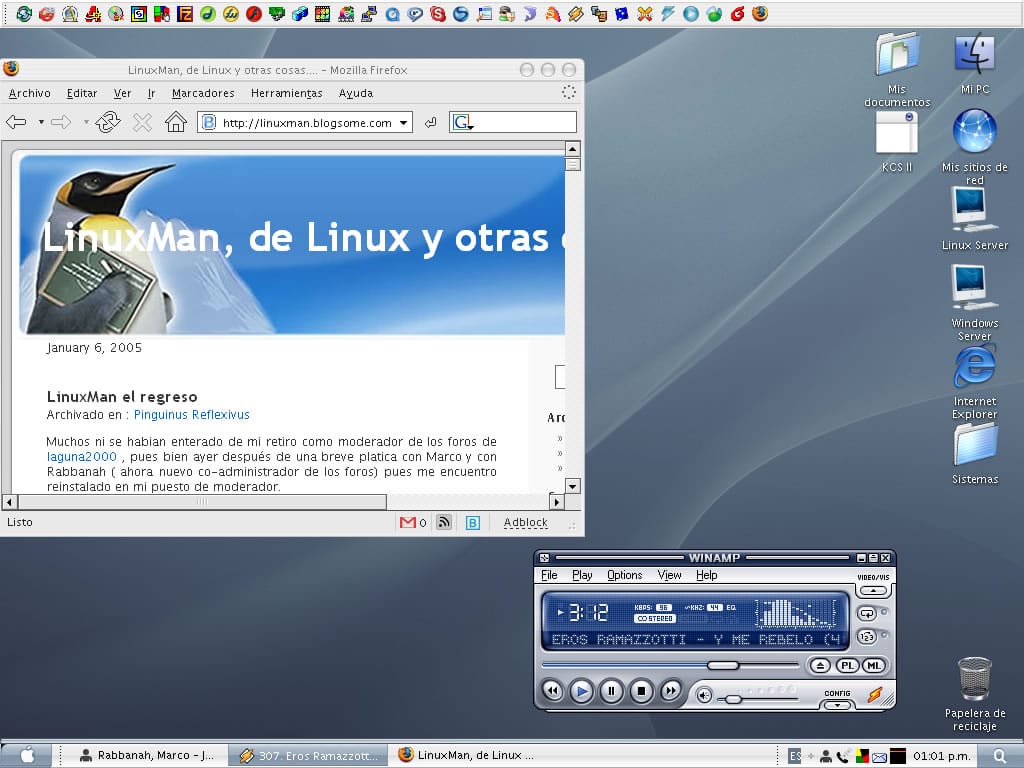The width and height of the screenshot is (1024, 768).
Task: Open Internet Explorer desktop shortcut
Action: [974, 369]
